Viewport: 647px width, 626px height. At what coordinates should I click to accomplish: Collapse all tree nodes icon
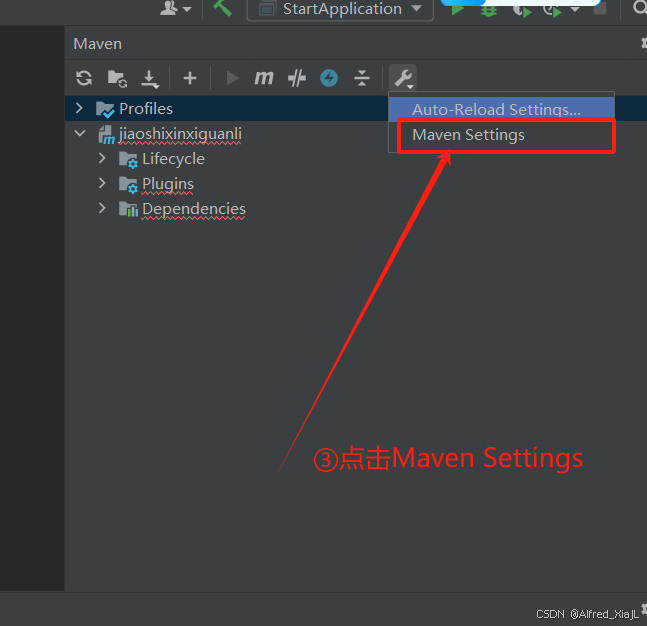click(x=362, y=78)
